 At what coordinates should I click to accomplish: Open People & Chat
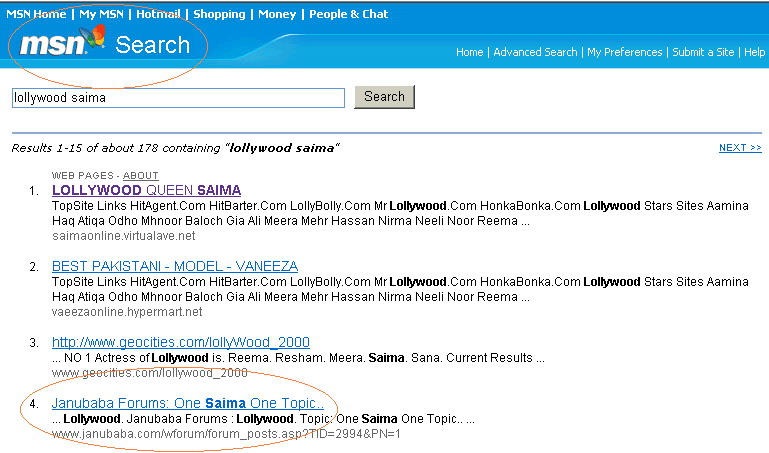[x=348, y=14]
